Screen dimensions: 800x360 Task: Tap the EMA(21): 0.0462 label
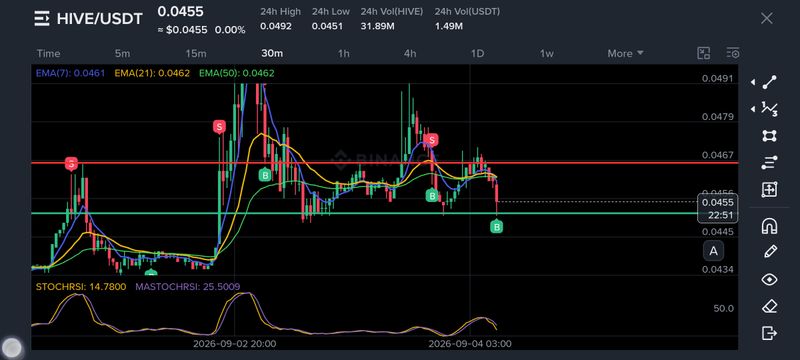pos(152,73)
